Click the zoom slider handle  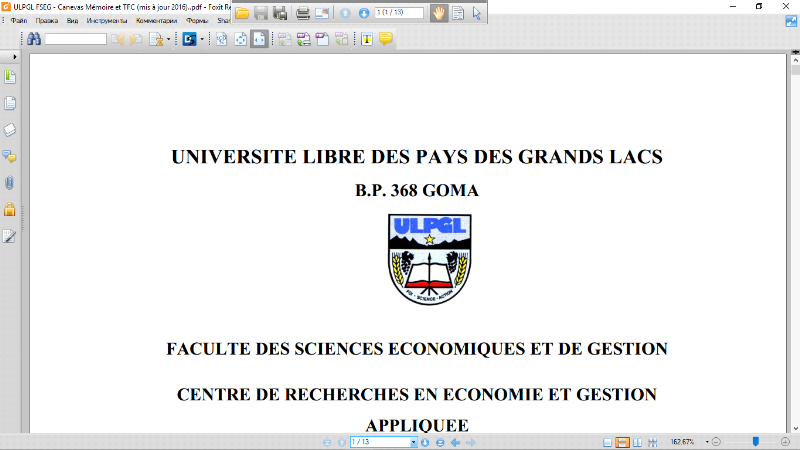coord(756,442)
